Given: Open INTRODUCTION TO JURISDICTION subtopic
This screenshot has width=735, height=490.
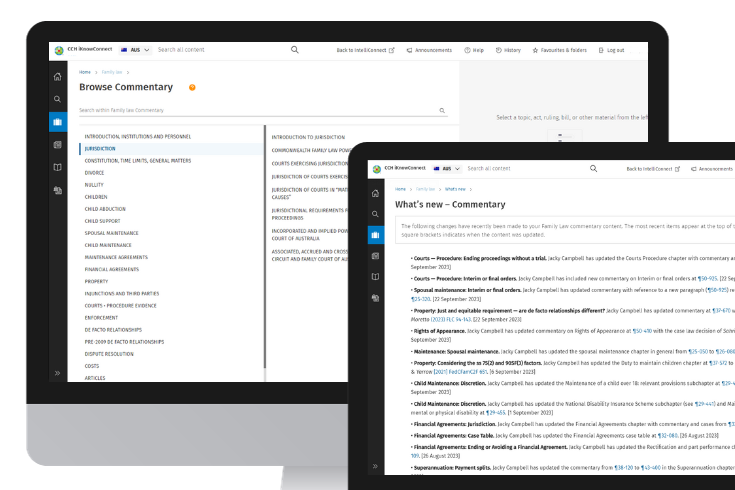Looking at the screenshot, I should click(x=308, y=136).
